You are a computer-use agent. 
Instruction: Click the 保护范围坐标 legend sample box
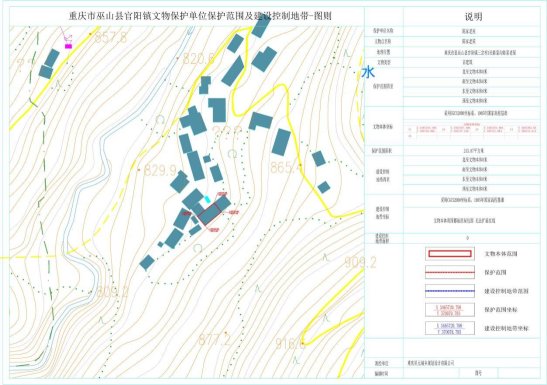coord(450,310)
